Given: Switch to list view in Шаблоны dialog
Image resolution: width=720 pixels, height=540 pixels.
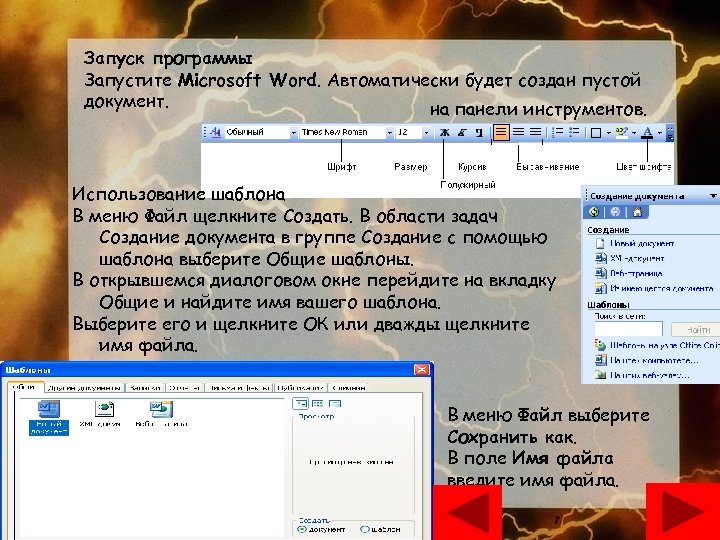Looking at the screenshot, I should pos(318,404).
